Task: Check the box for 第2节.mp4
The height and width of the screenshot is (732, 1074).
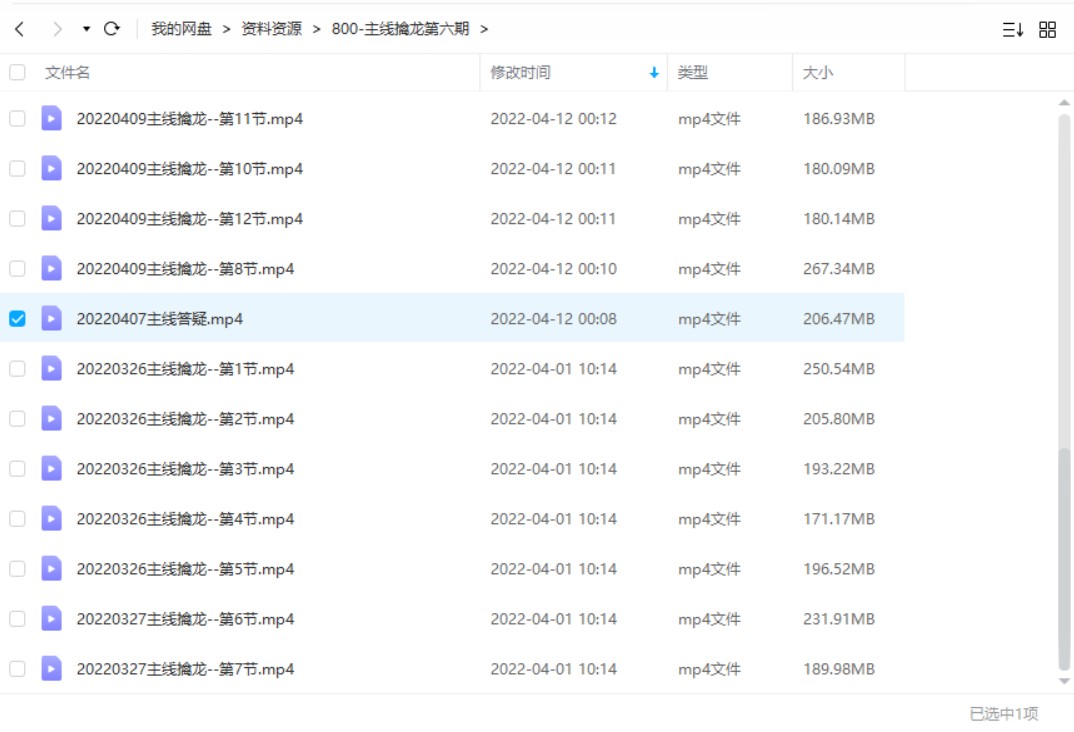Action: 17,418
